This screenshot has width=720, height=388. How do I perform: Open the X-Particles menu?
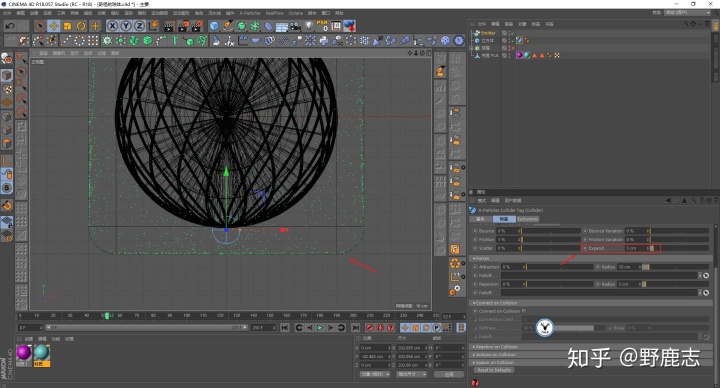click(x=250, y=13)
